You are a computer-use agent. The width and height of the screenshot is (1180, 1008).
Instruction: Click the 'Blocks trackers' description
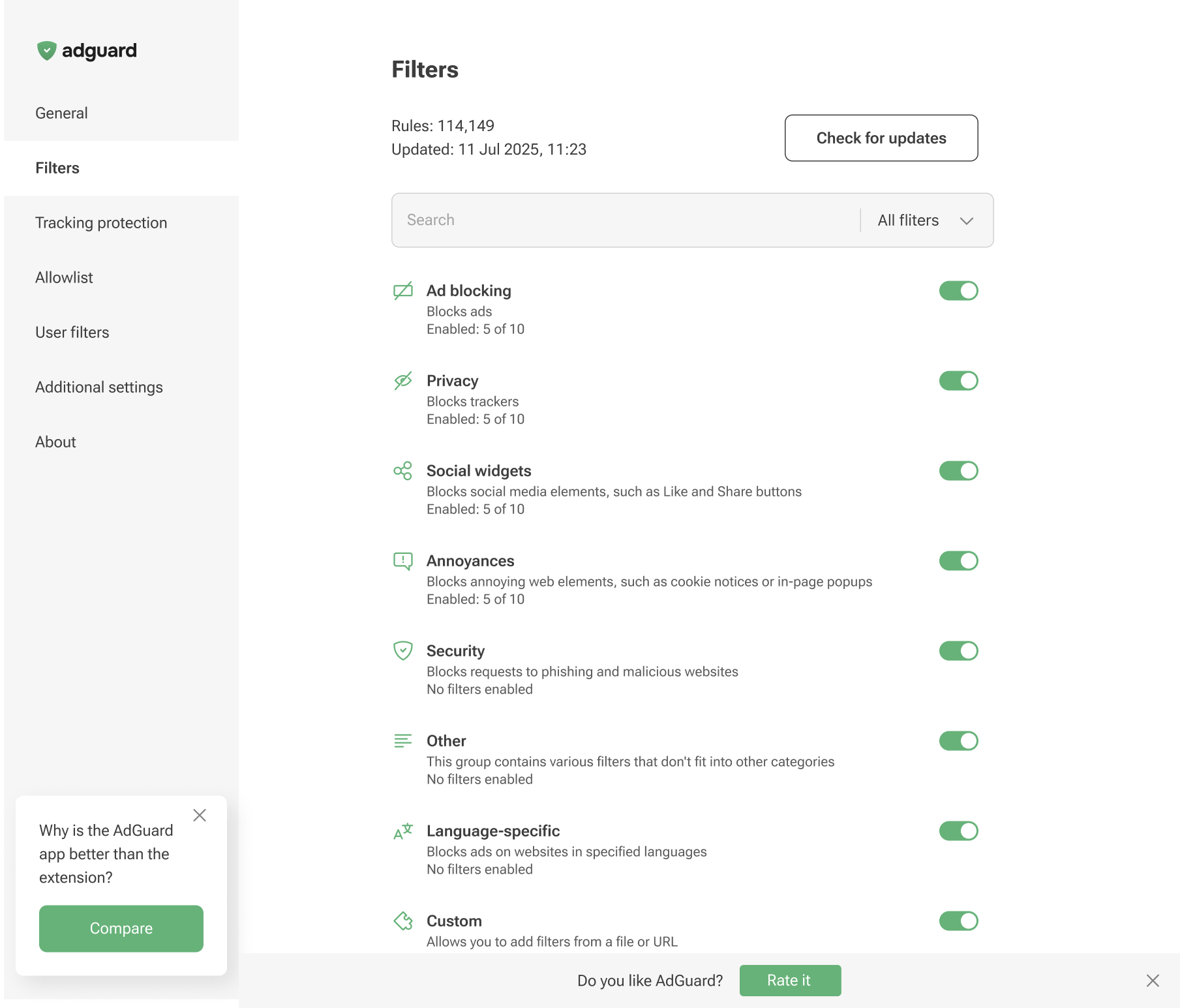click(x=473, y=402)
